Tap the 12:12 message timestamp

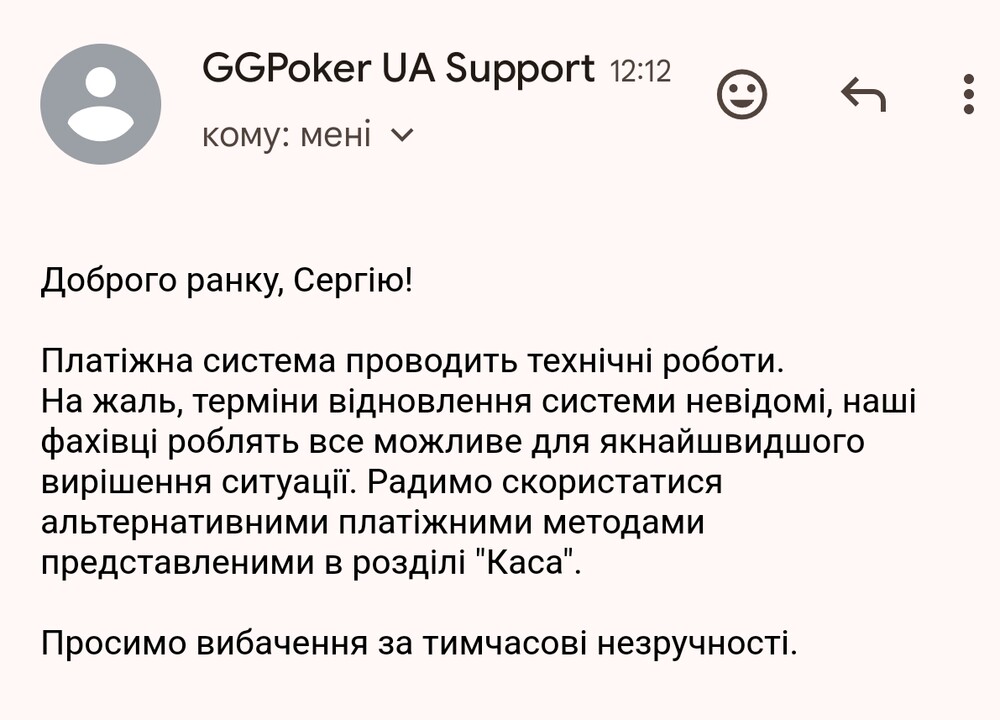(x=640, y=71)
